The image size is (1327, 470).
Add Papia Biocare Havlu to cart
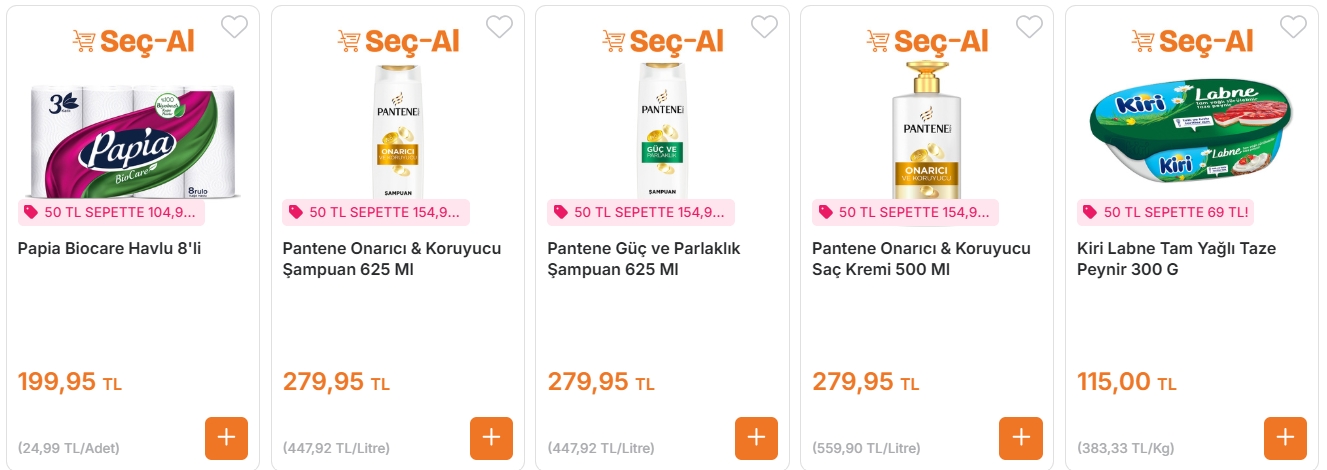point(226,438)
